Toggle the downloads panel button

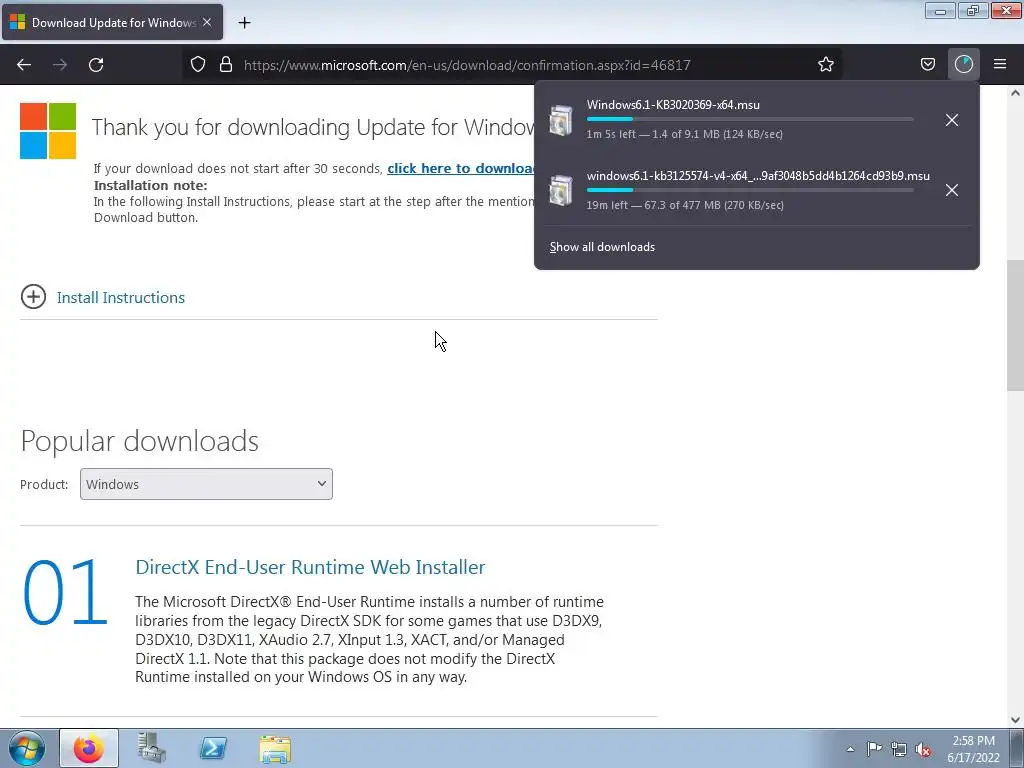point(963,65)
